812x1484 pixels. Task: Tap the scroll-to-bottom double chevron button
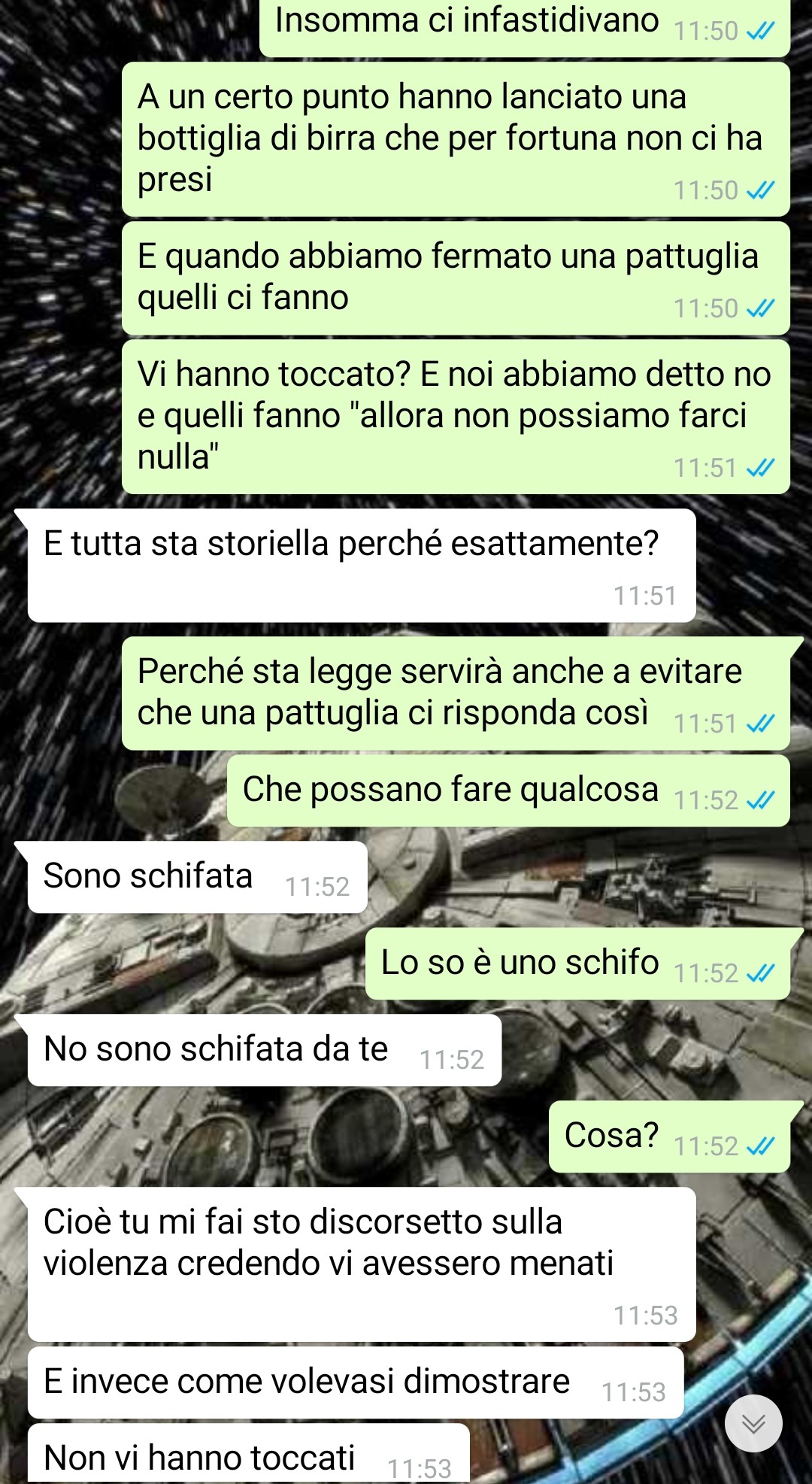point(753,1423)
